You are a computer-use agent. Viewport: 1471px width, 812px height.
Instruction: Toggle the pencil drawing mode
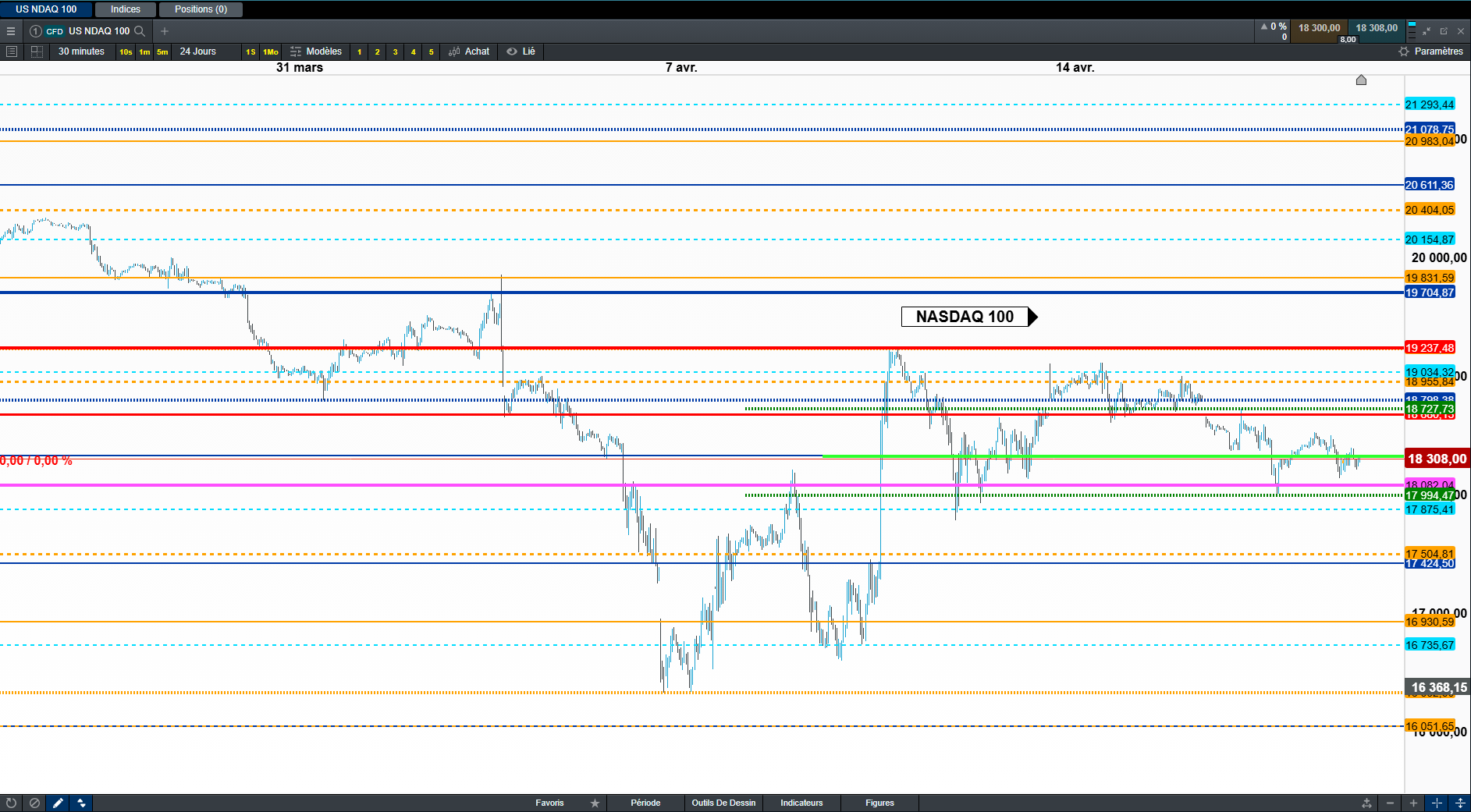58,803
